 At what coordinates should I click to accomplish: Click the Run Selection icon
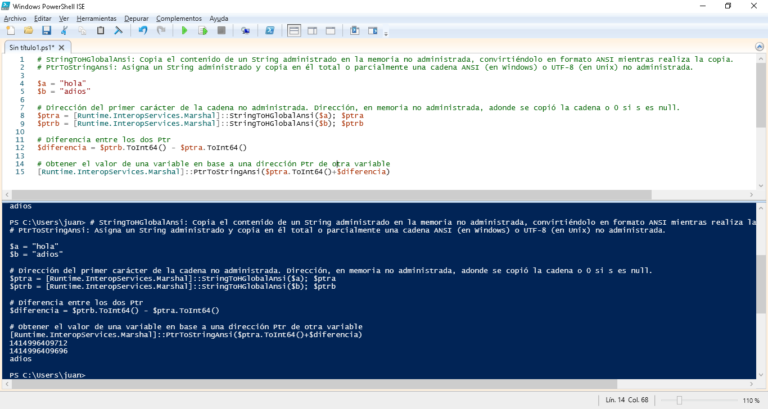[x=203, y=30]
